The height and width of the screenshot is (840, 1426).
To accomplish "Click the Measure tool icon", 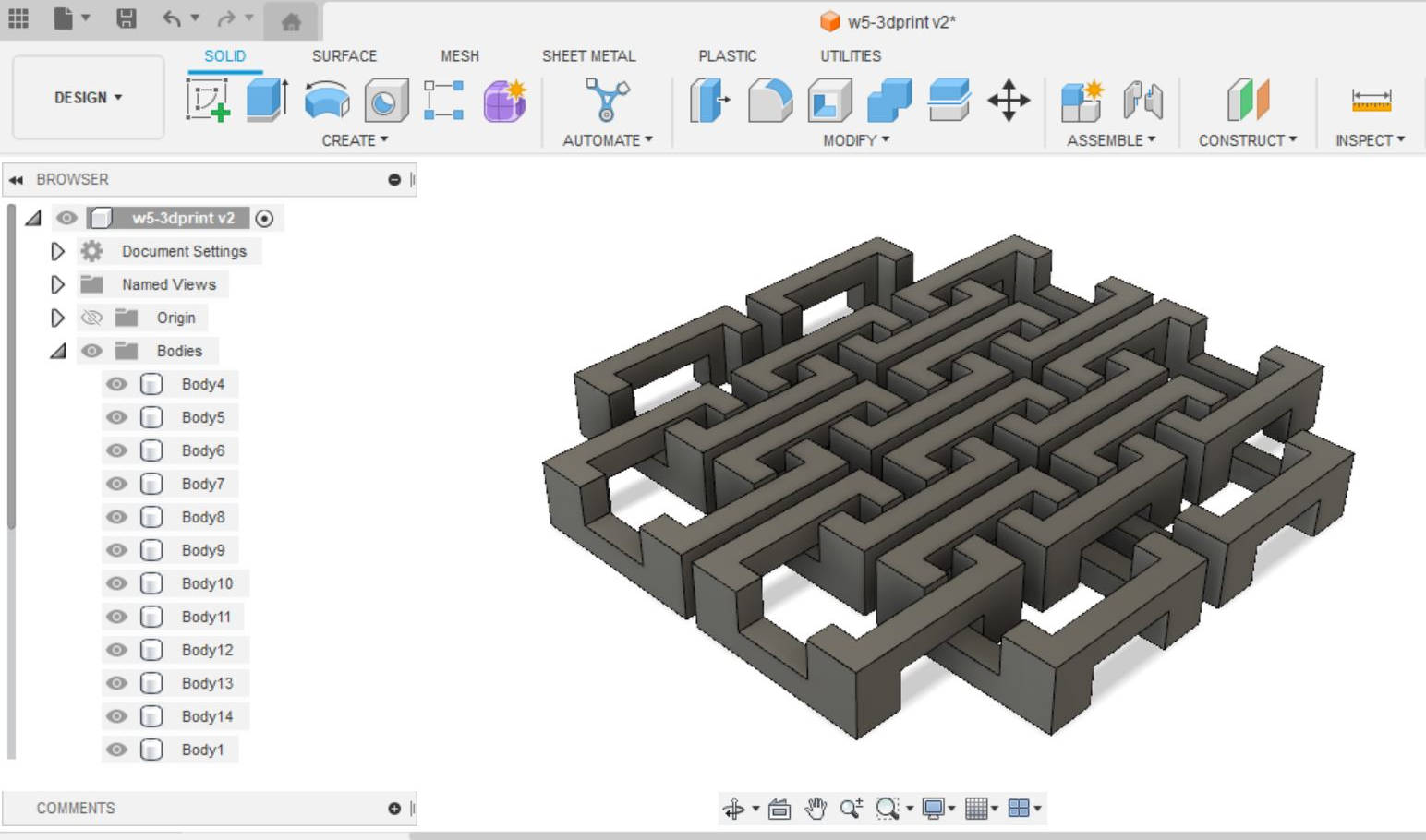I will 1371,100.
